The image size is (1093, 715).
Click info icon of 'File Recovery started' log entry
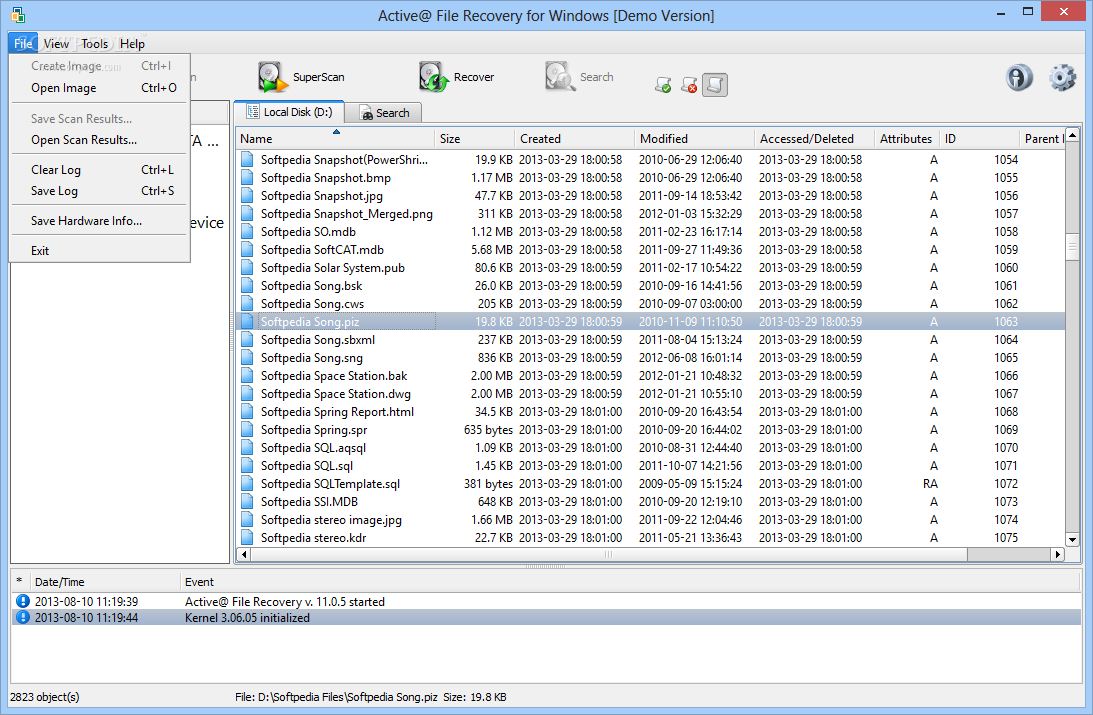(23, 601)
